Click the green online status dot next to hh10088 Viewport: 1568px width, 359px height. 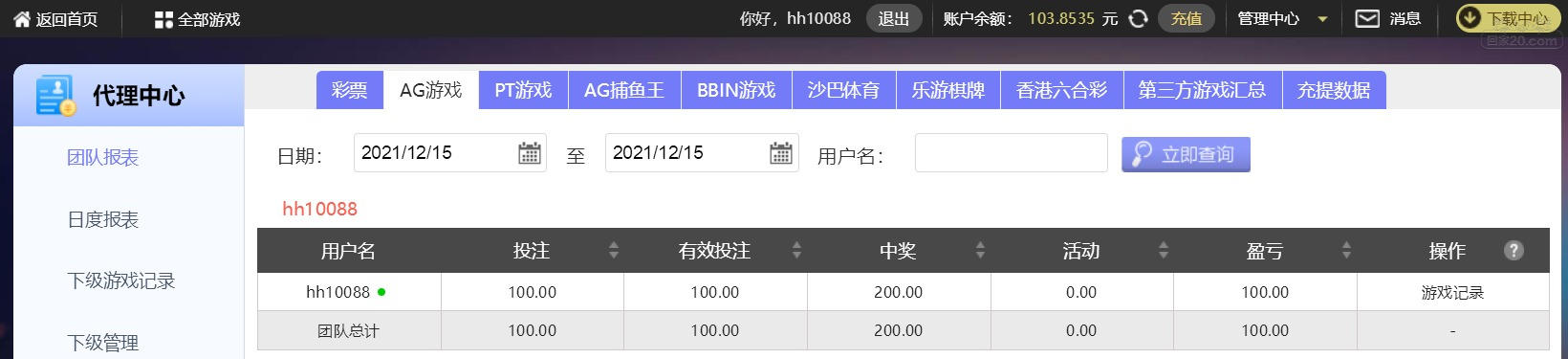(381, 292)
